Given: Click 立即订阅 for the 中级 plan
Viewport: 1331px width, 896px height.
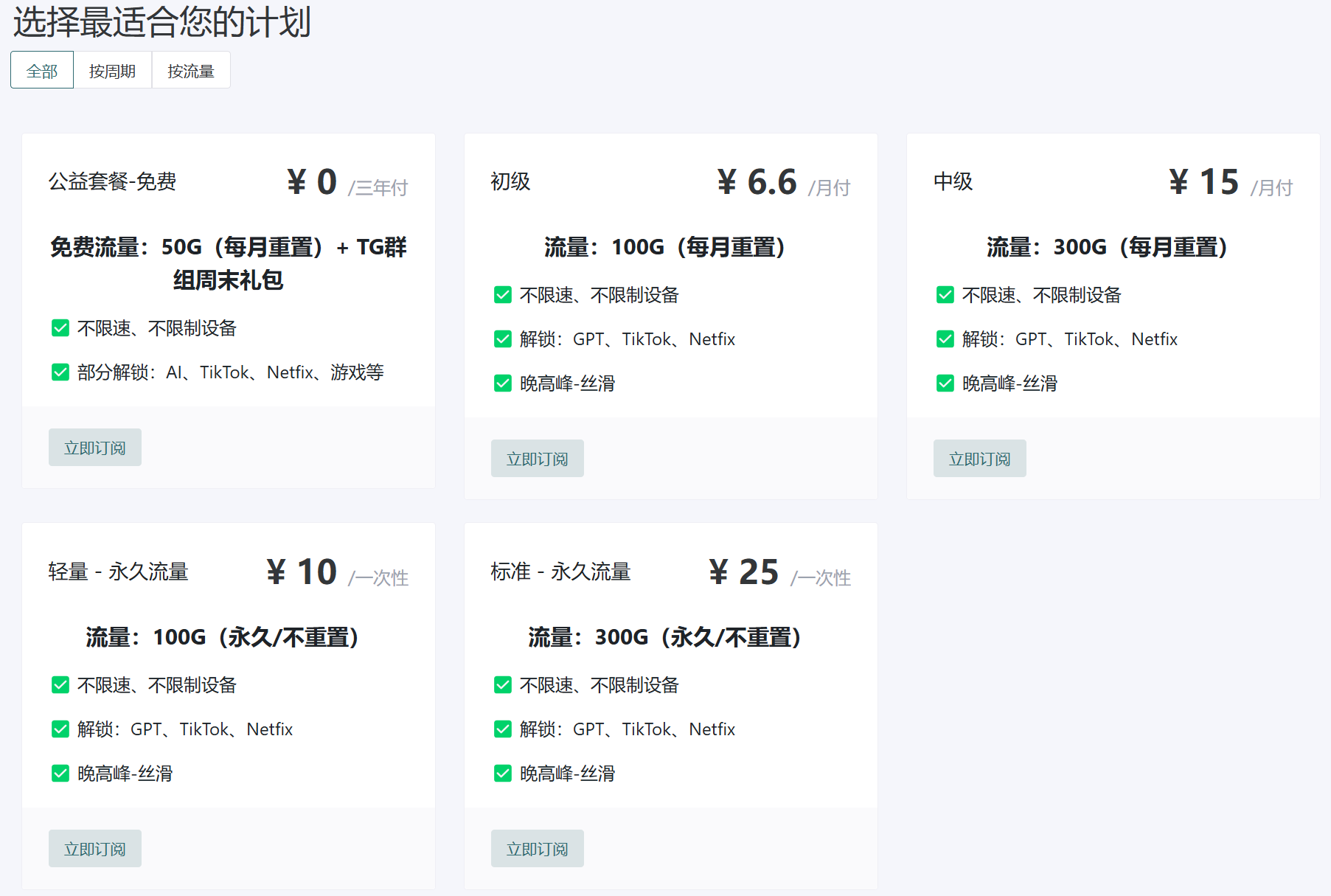Looking at the screenshot, I should click(980, 459).
